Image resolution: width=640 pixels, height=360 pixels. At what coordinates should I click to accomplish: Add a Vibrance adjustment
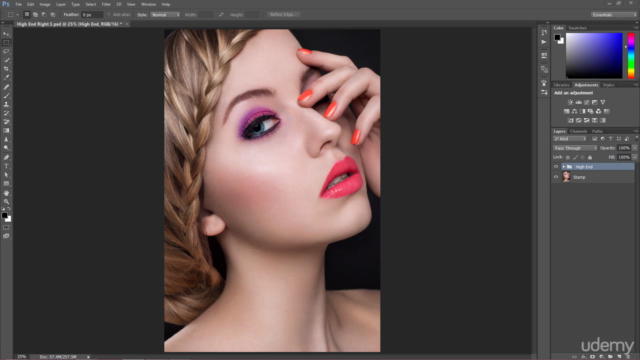coord(603,102)
